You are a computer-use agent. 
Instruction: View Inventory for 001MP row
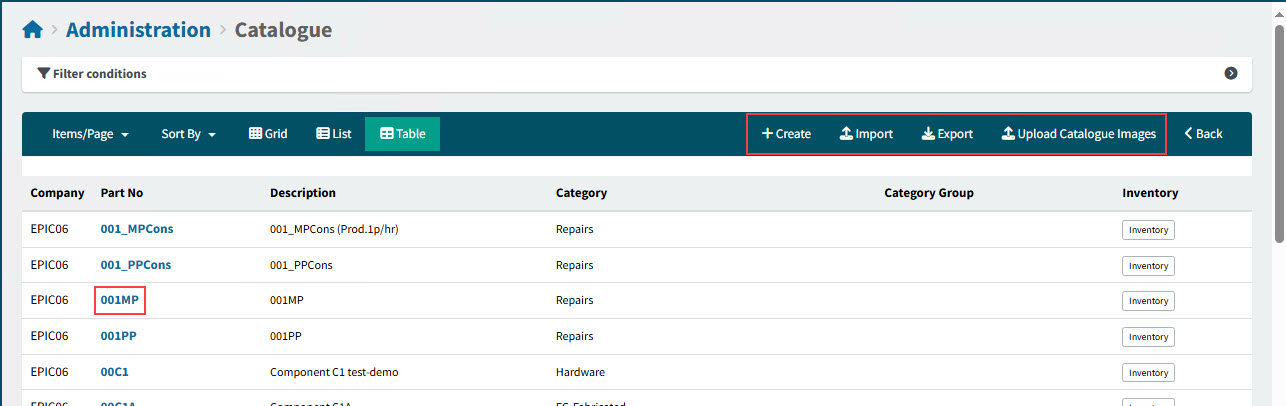pyautogui.click(x=1148, y=301)
